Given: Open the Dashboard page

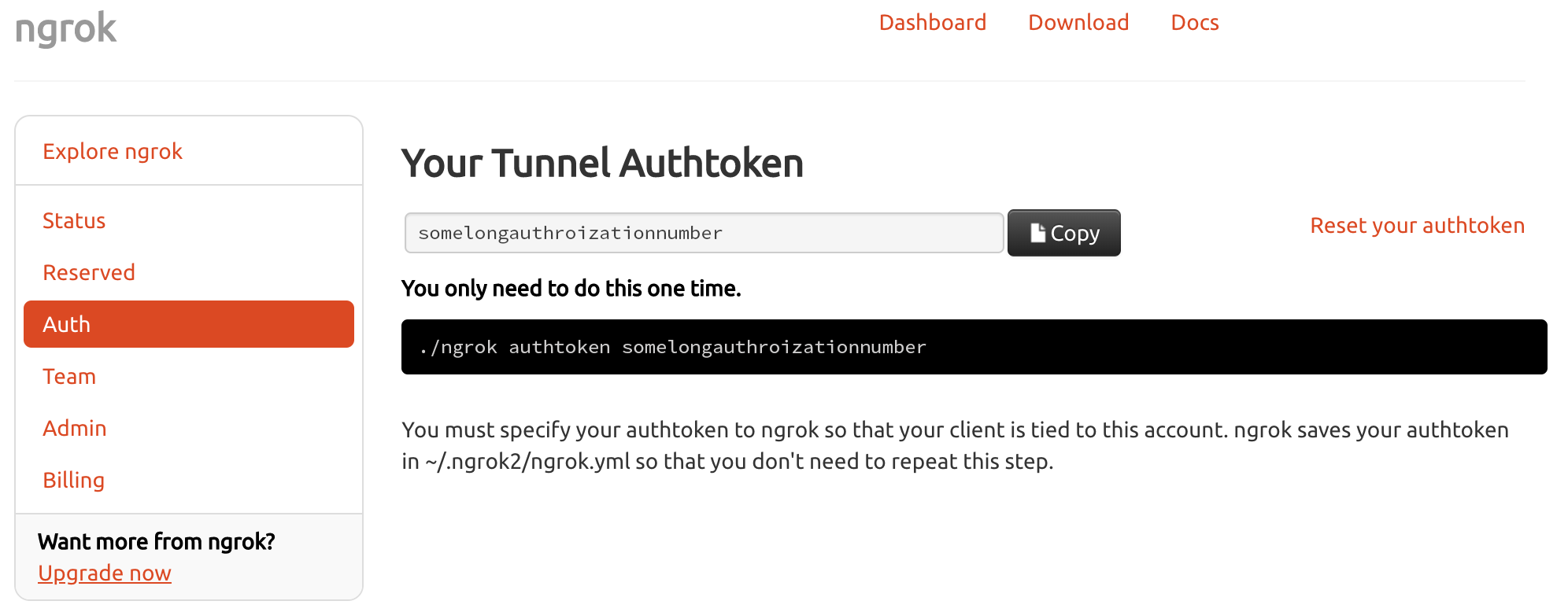Looking at the screenshot, I should 932,23.
